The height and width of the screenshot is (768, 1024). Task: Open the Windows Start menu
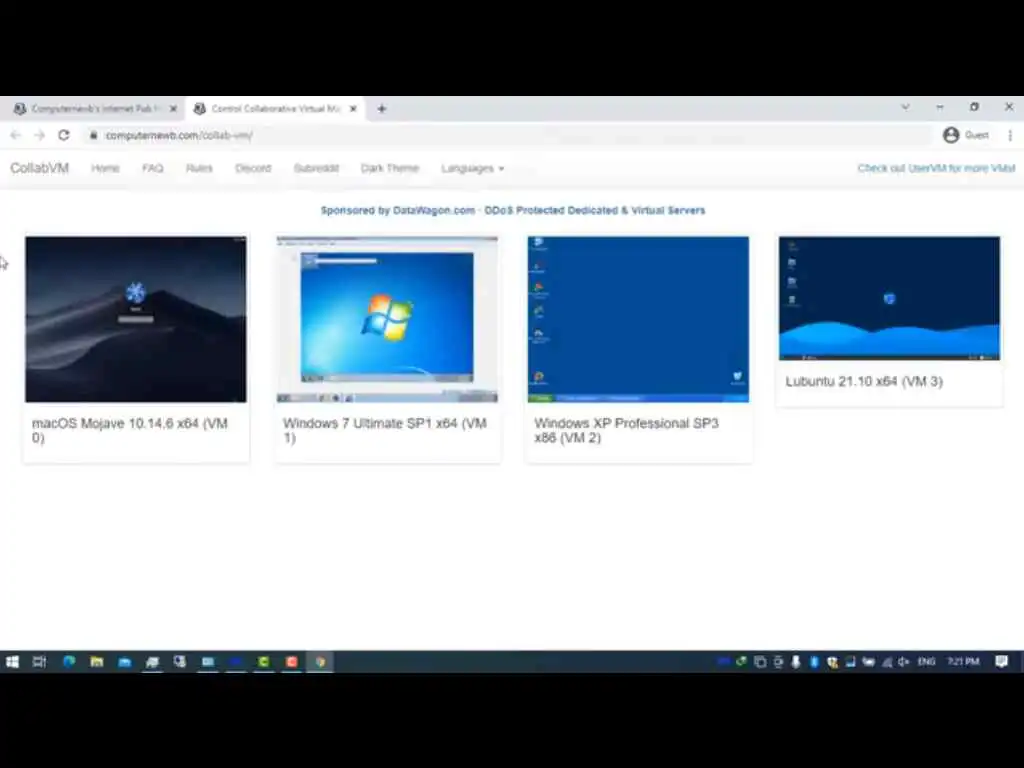pos(12,662)
